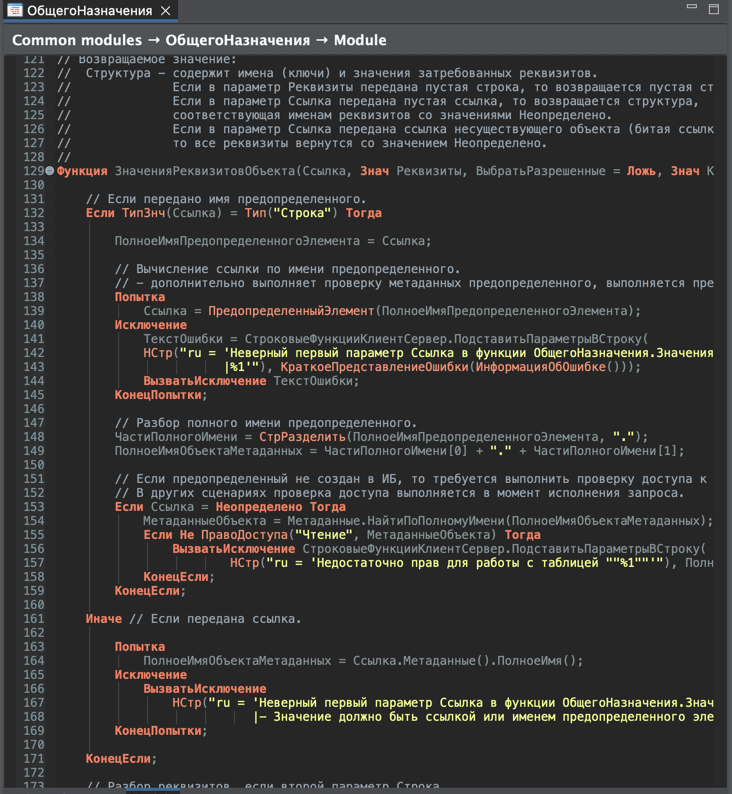Click ПолноеИмяПредопределенногоЭлемента variable on line 134
The image size is (732, 794).
pos(237,241)
